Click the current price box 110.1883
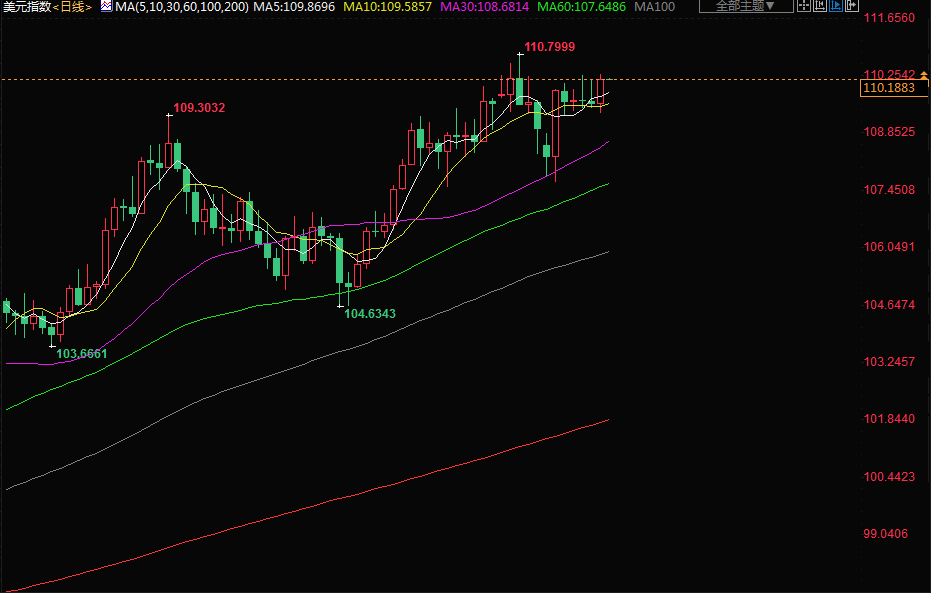 [887, 89]
